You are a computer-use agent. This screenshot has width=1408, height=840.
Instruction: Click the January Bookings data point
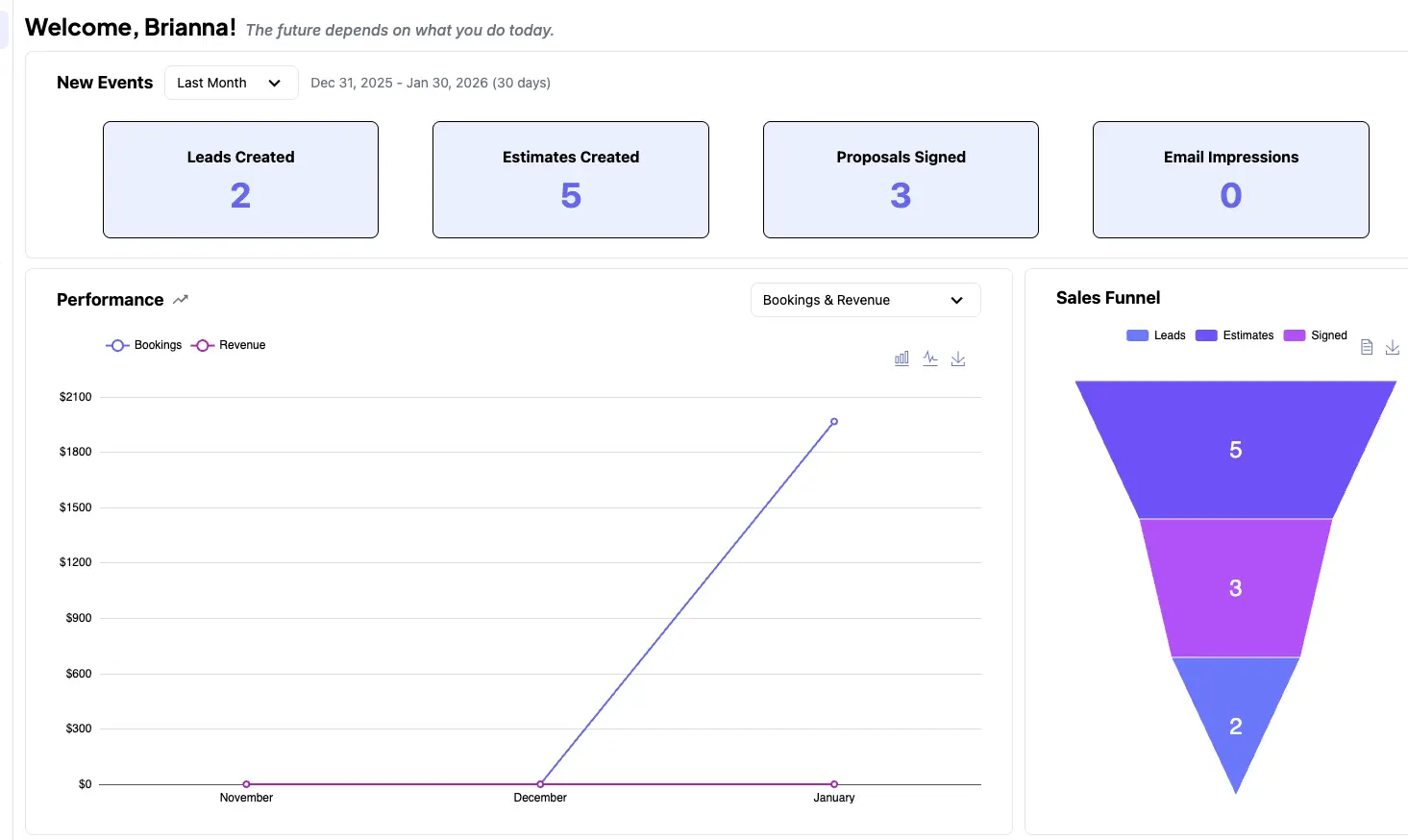[834, 422]
